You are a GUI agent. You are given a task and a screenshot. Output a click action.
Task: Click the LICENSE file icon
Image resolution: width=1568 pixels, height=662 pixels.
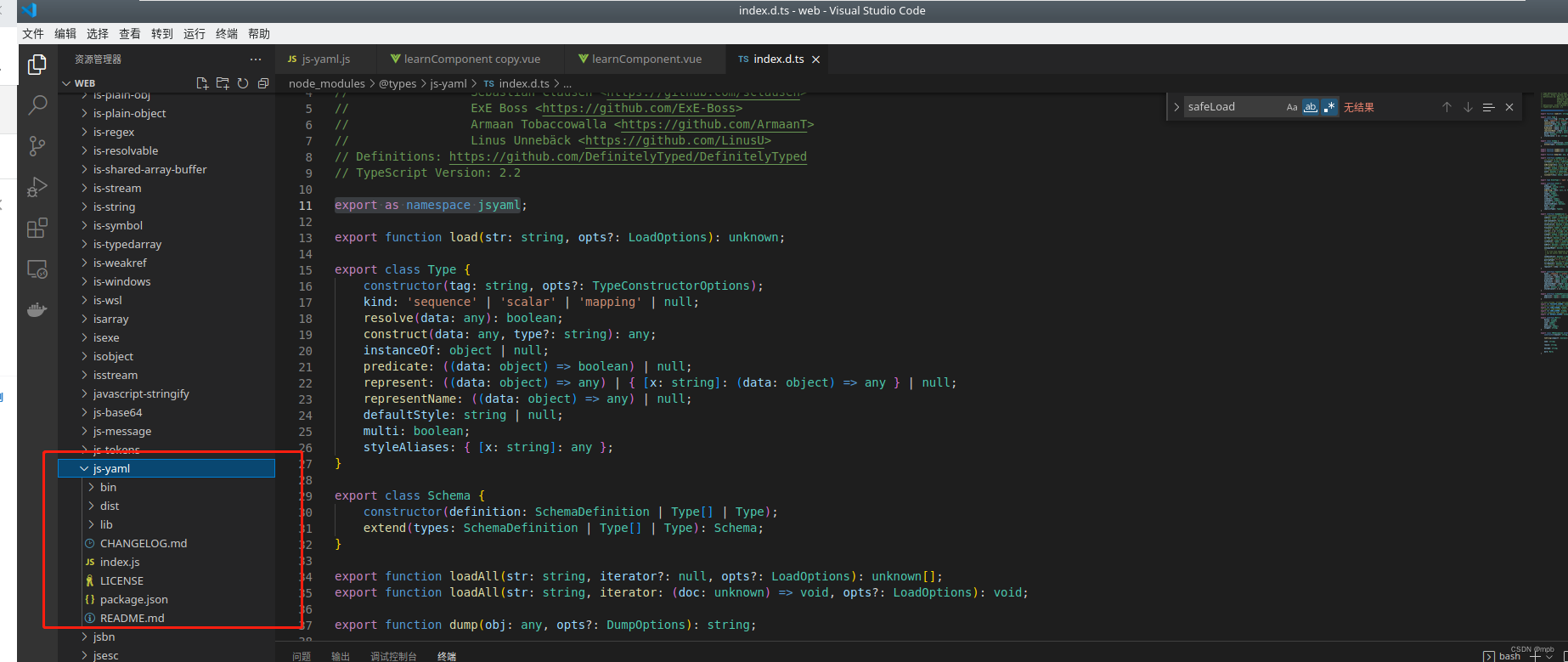90,580
